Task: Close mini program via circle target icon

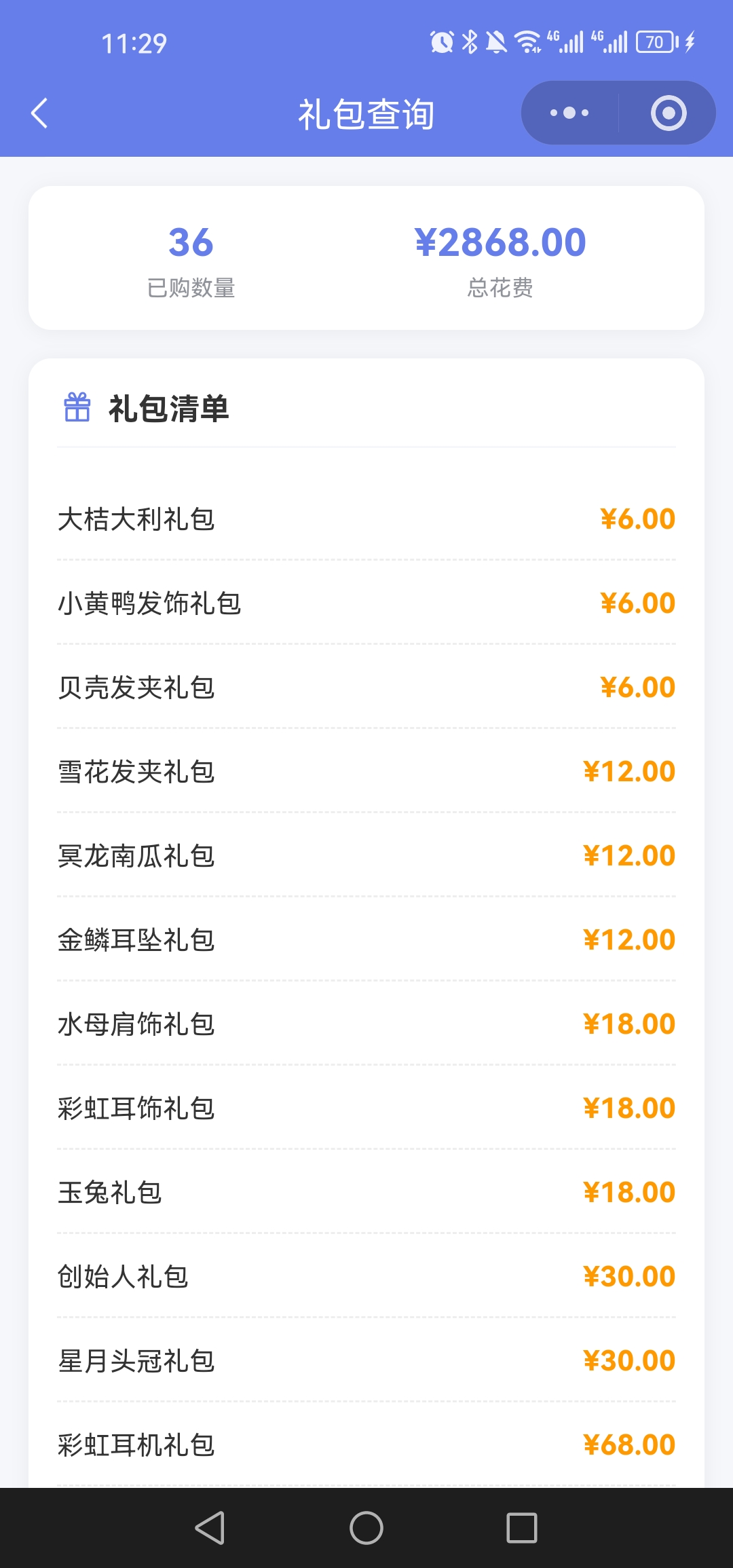Action: point(668,113)
